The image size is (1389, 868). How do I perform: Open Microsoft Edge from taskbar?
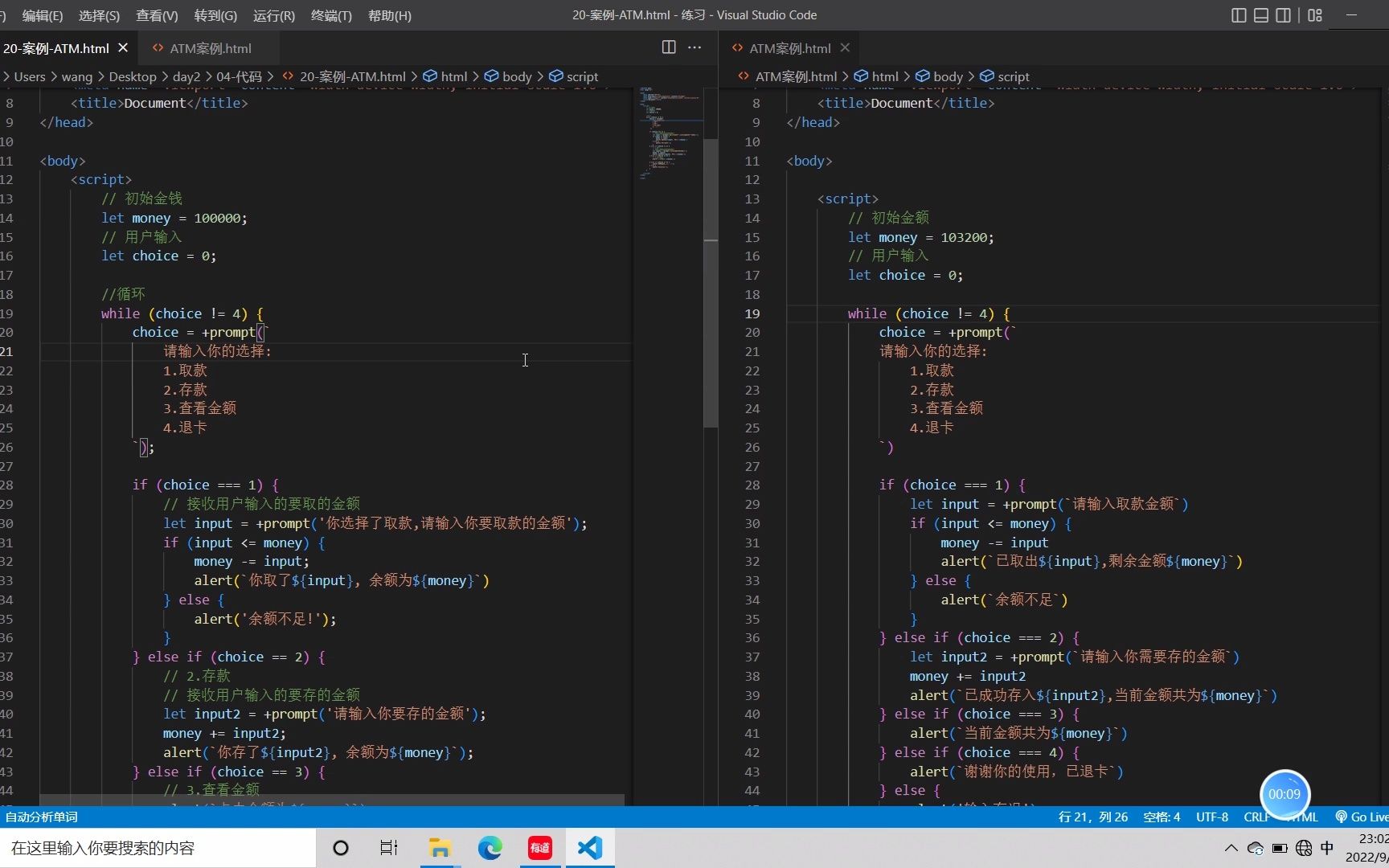[x=490, y=848]
